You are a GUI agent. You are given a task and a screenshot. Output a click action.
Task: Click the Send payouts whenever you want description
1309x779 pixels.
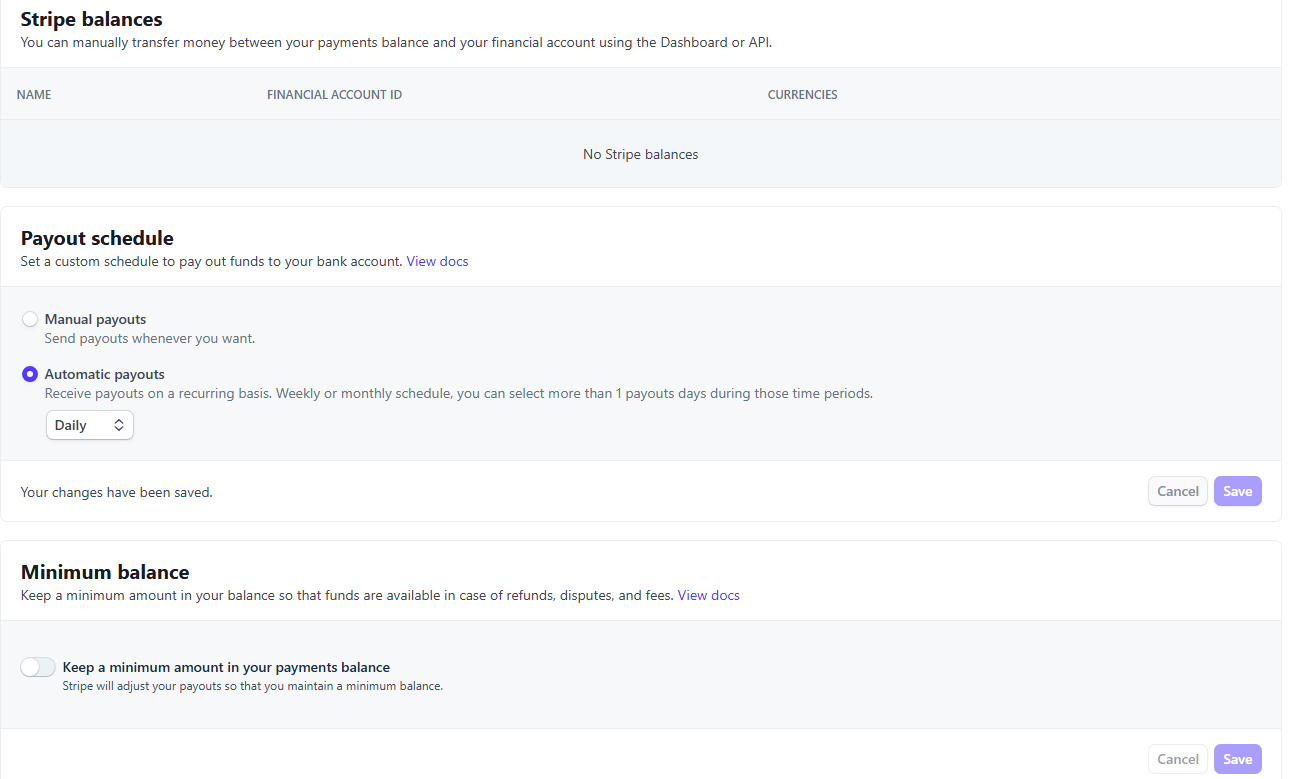150,338
